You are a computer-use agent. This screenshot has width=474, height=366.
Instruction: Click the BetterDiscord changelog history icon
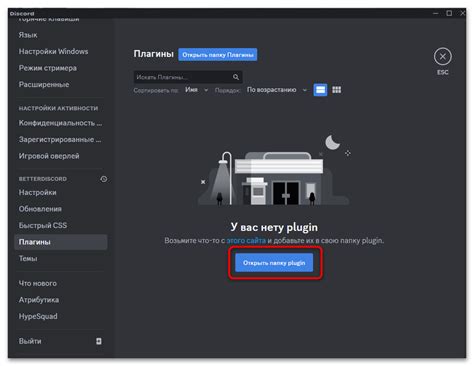104,179
